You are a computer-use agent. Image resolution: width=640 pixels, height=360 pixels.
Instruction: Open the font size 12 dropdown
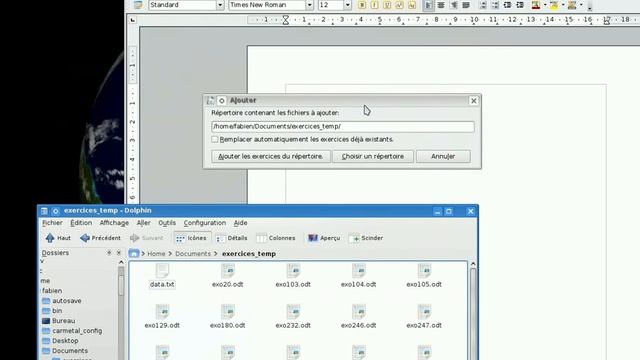coord(347,5)
